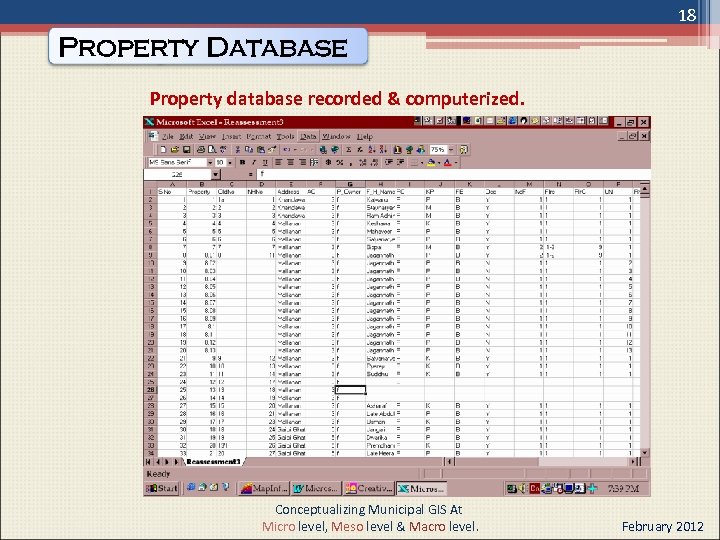Click the Cut scissors icon
This screenshot has height=540, width=720.
[237, 150]
